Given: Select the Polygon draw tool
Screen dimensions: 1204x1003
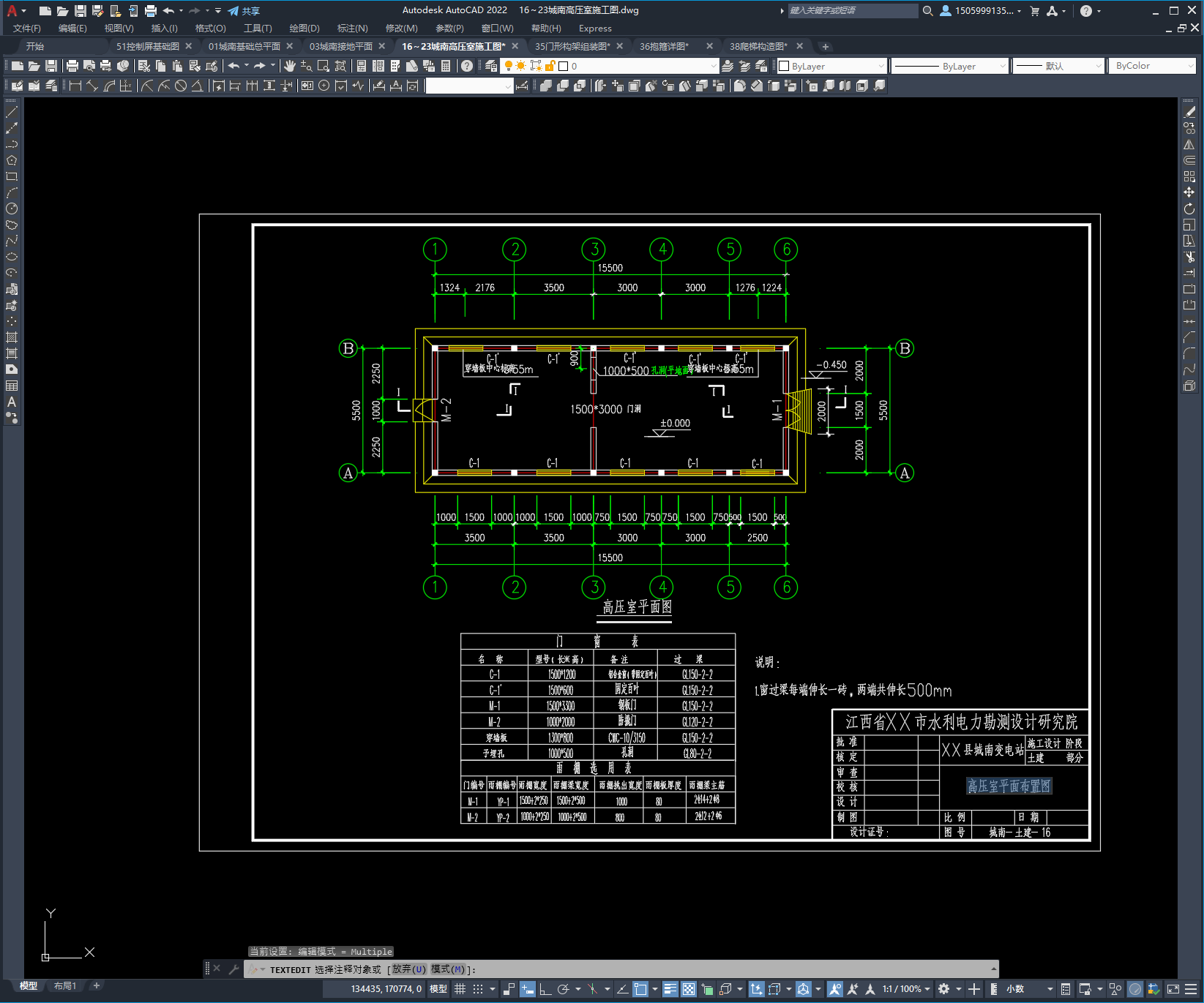Looking at the screenshot, I should pos(12,160).
